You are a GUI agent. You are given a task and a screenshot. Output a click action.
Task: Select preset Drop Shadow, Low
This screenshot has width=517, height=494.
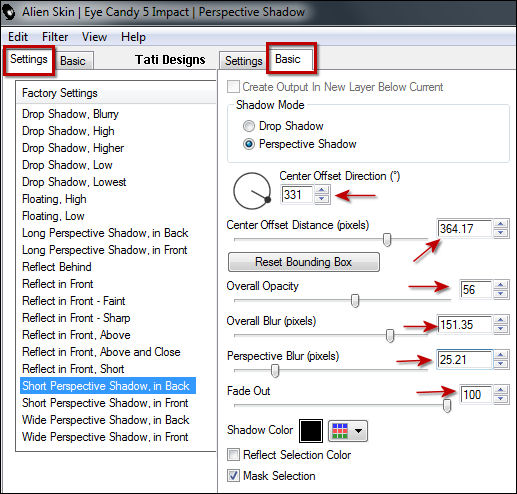tap(67, 165)
